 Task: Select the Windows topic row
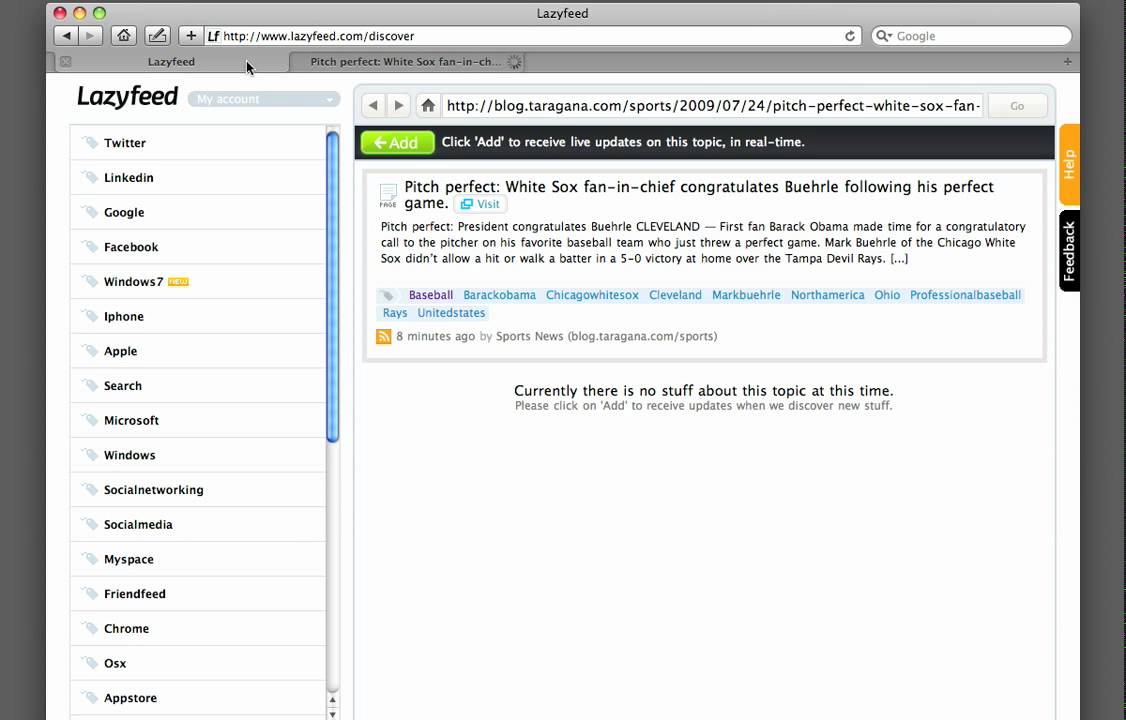coord(198,455)
